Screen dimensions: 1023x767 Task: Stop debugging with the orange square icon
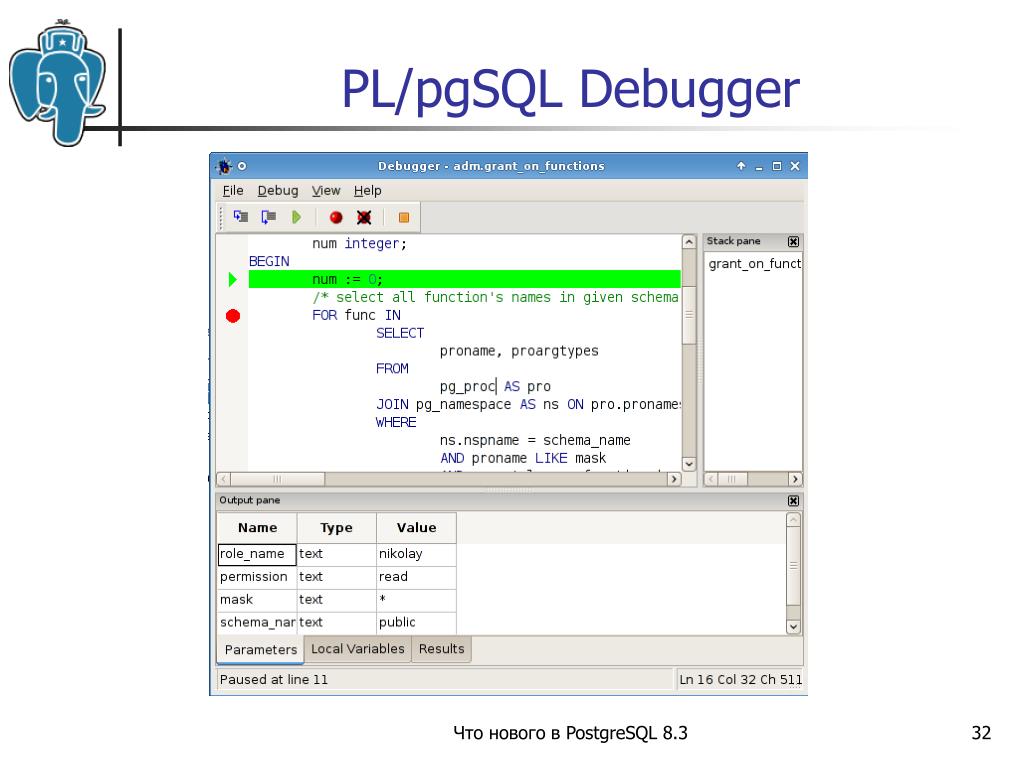click(404, 217)
